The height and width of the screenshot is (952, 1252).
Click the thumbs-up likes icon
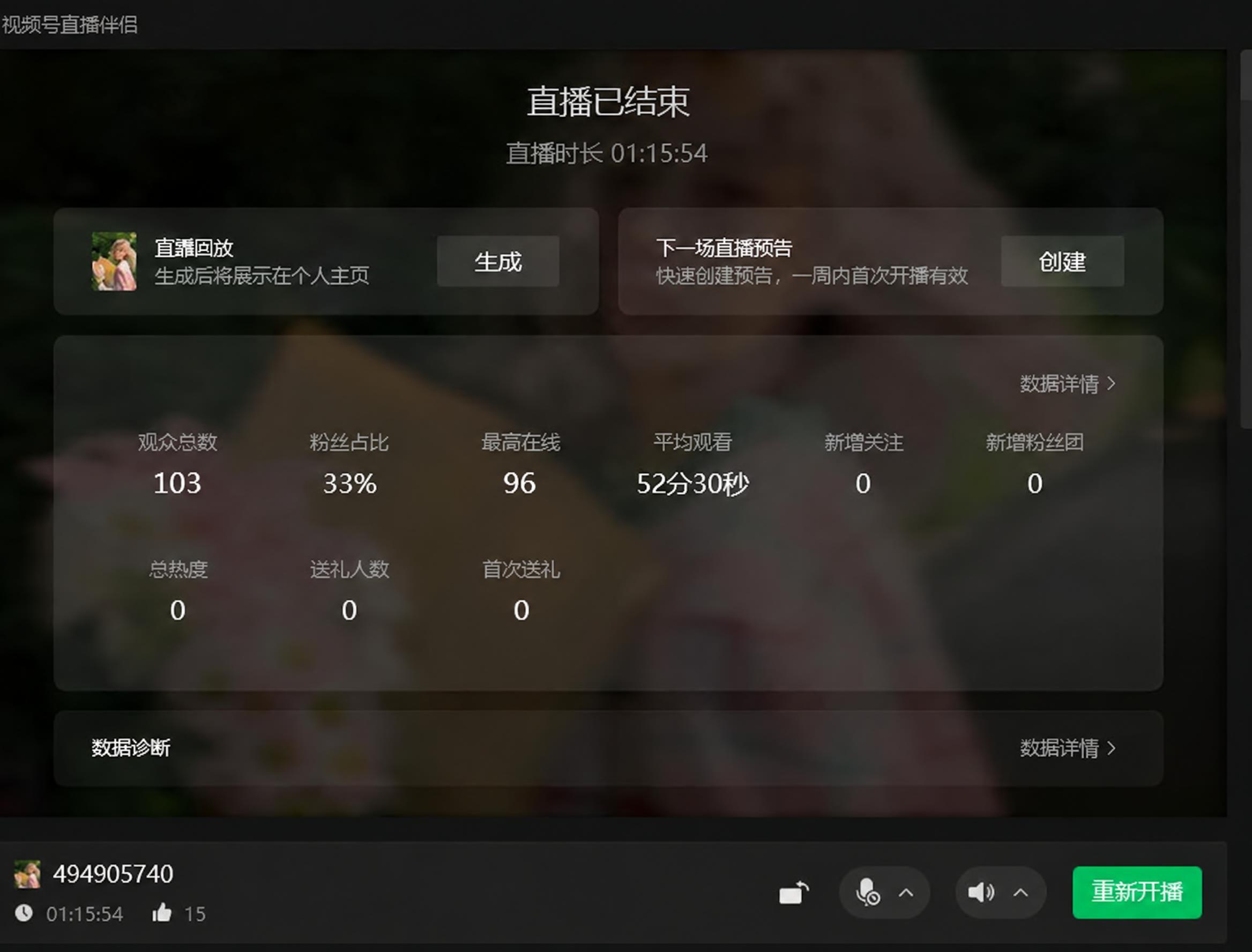(x=162, y=913)
